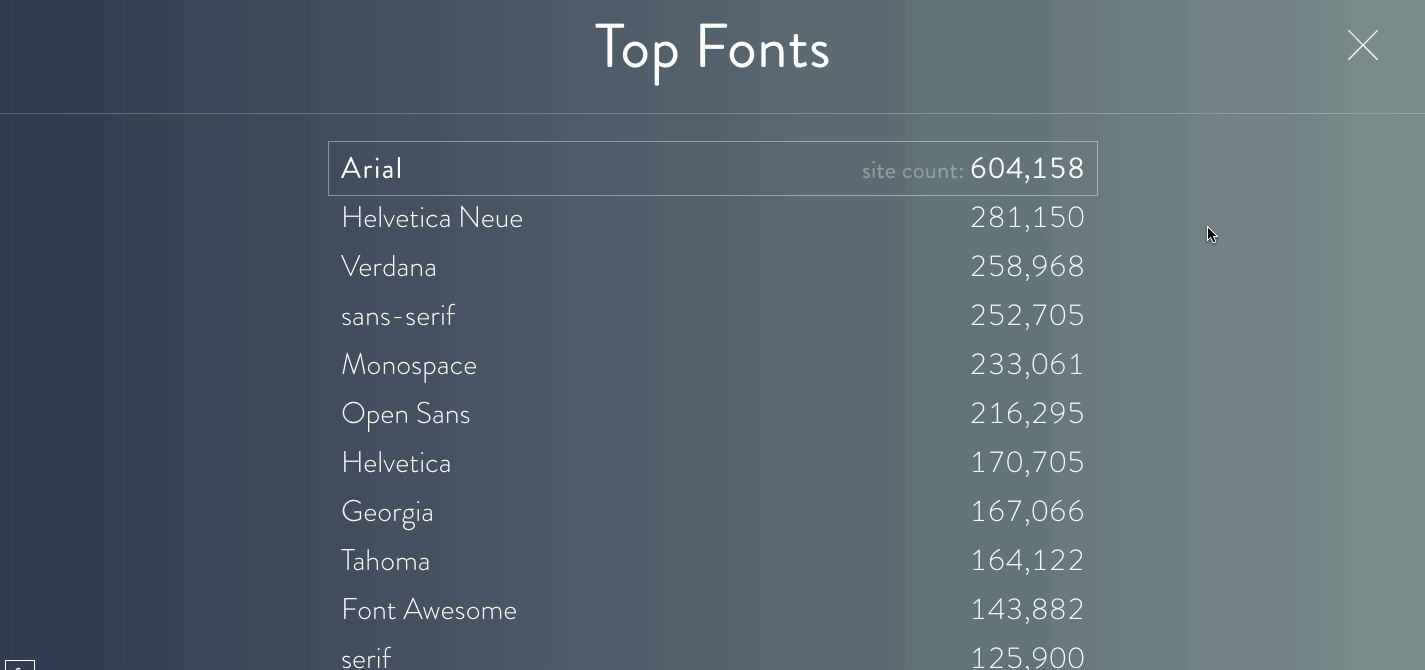
Task: Open the Open Sans font entry
Action: (x=712, y=414)
